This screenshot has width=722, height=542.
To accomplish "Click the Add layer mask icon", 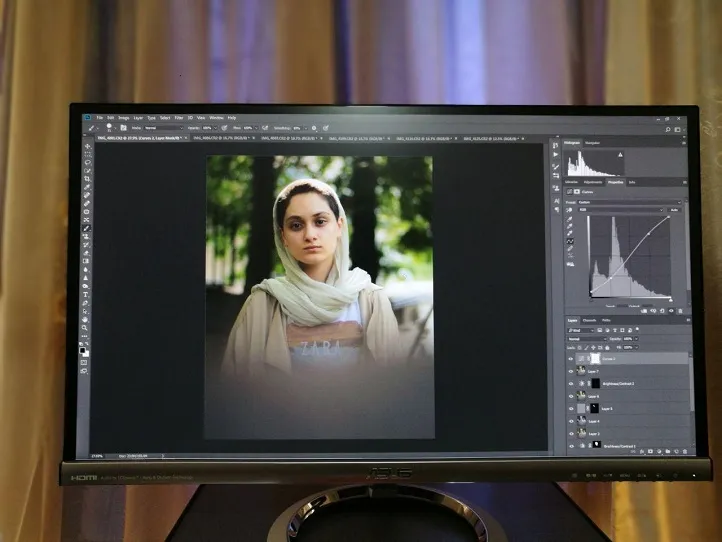I will (650, 451).
